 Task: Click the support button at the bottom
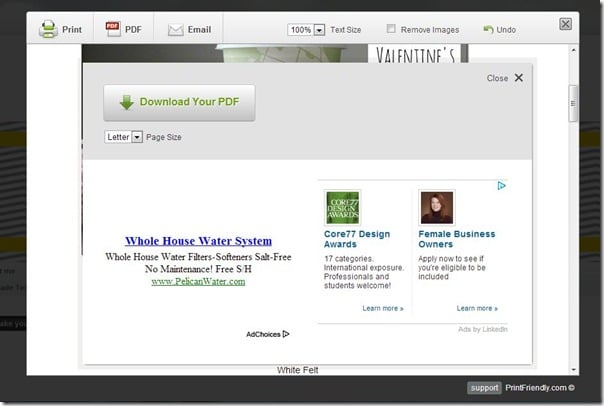[484, 388]
